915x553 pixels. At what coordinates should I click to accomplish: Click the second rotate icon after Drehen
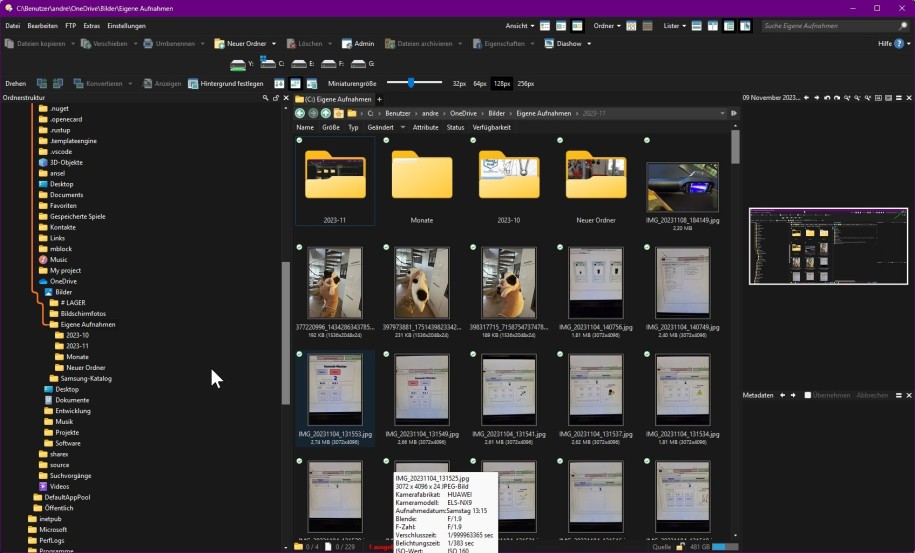pyautogui.click(x=58, y=83)
